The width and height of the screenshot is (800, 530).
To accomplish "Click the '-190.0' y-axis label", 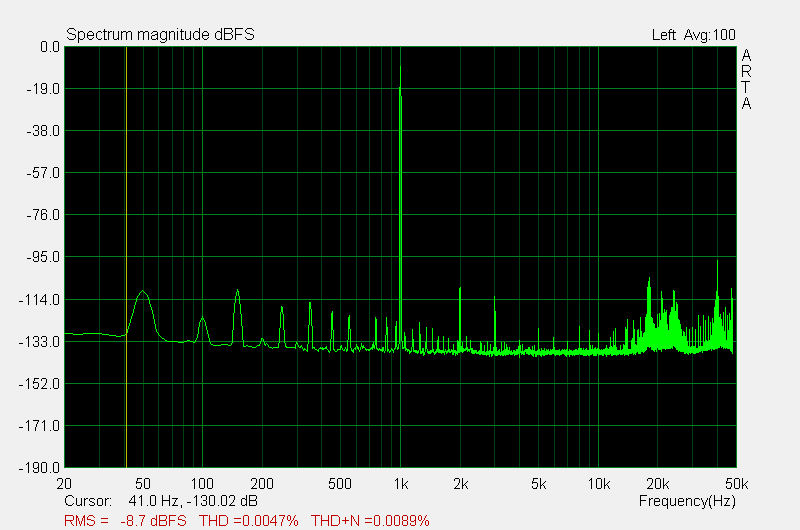I will click(39, 467).
